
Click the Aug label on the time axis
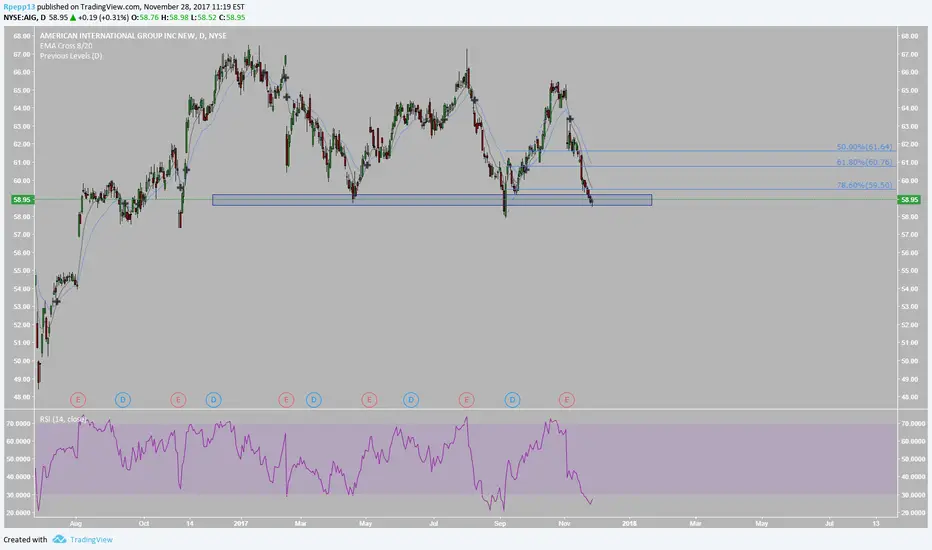75,524
